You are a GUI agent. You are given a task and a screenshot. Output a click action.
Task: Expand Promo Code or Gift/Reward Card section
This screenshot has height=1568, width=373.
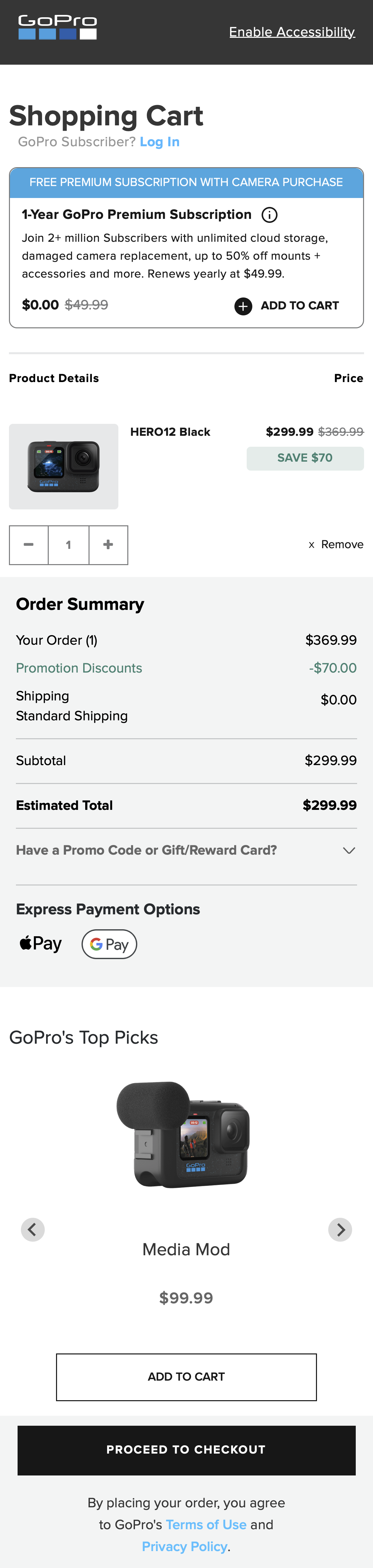coord(146,850)
